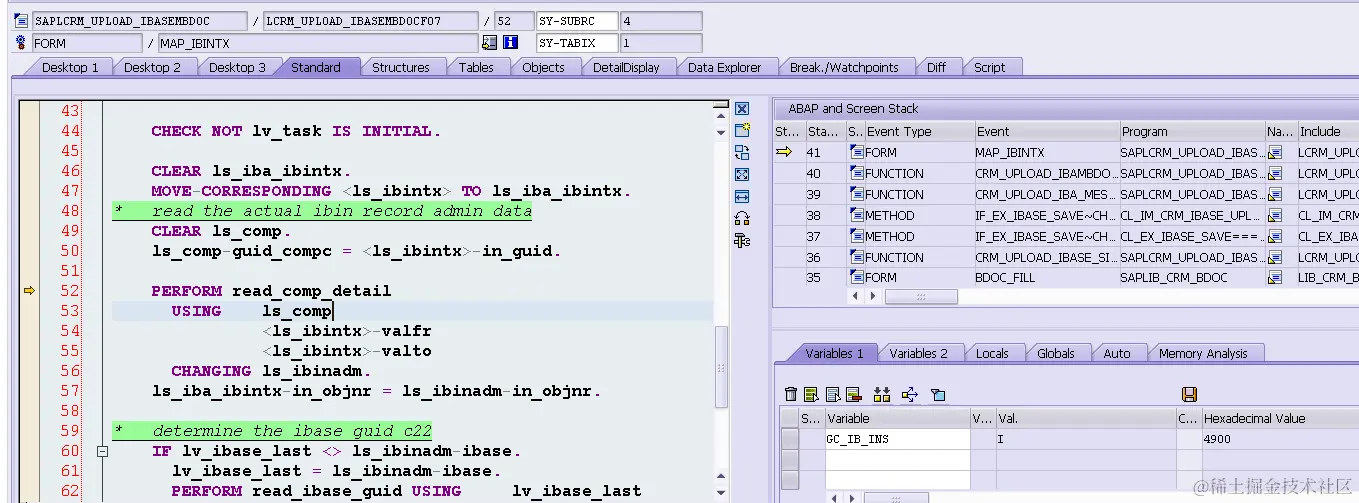Switch to Variables 2 tab
This screenshot has height=503, width=1359.
pos(918,353)
